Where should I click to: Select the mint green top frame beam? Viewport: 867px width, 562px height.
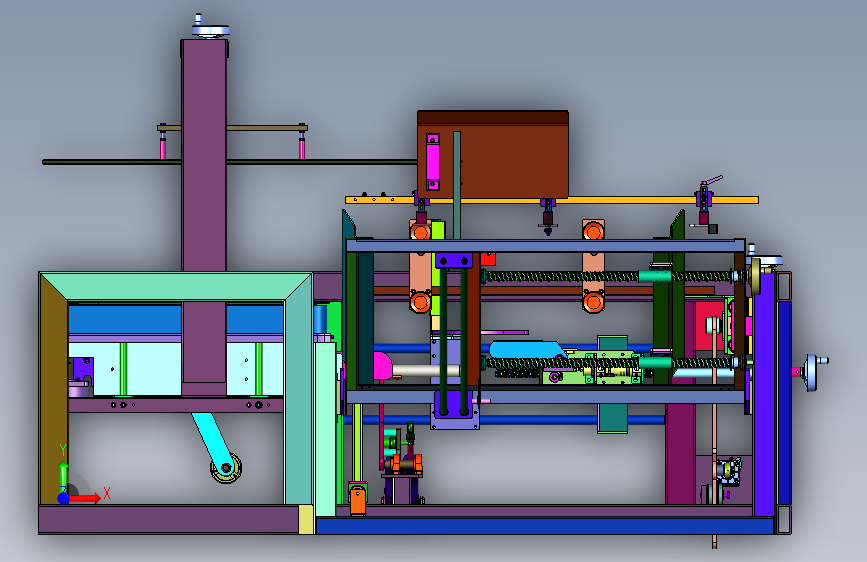(176, 286)
